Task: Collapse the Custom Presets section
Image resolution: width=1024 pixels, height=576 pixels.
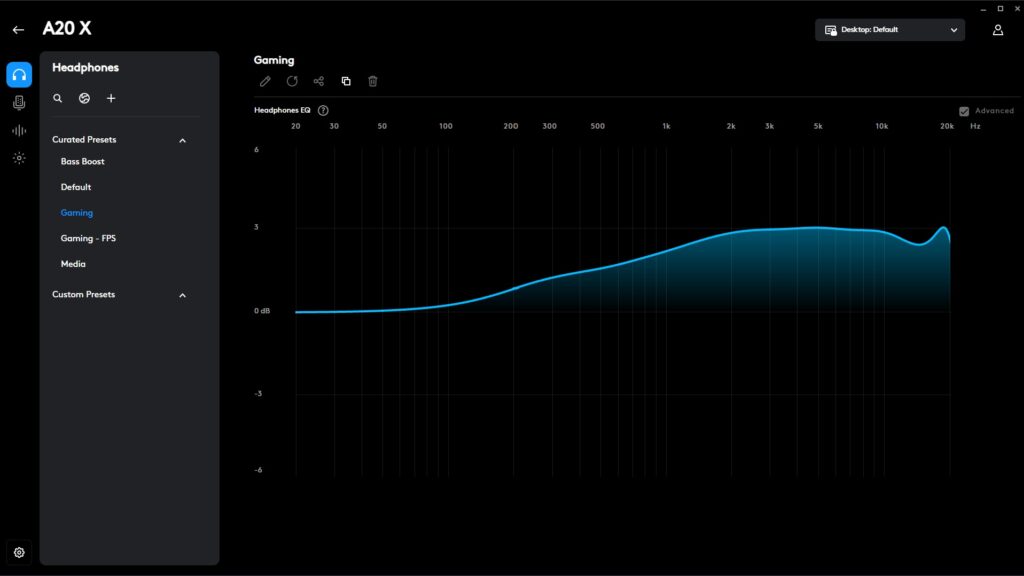Action: coord(182,295)
